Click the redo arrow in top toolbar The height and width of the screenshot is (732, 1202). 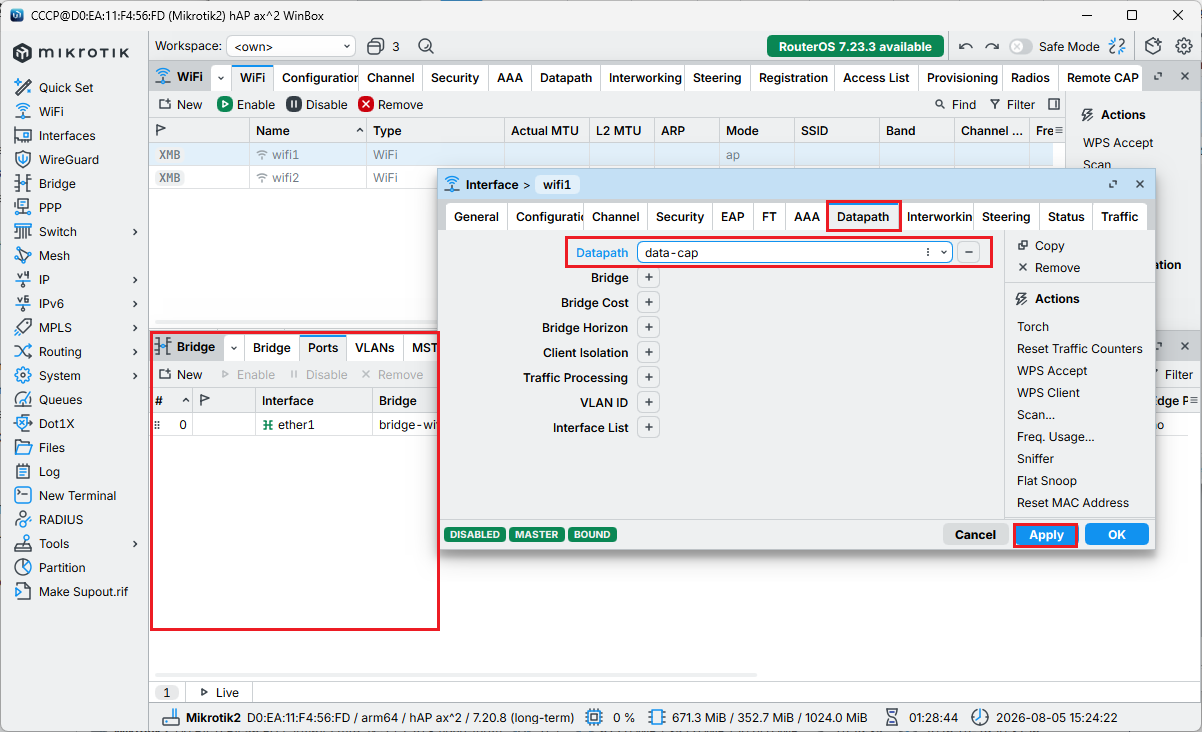click(992, 46)
